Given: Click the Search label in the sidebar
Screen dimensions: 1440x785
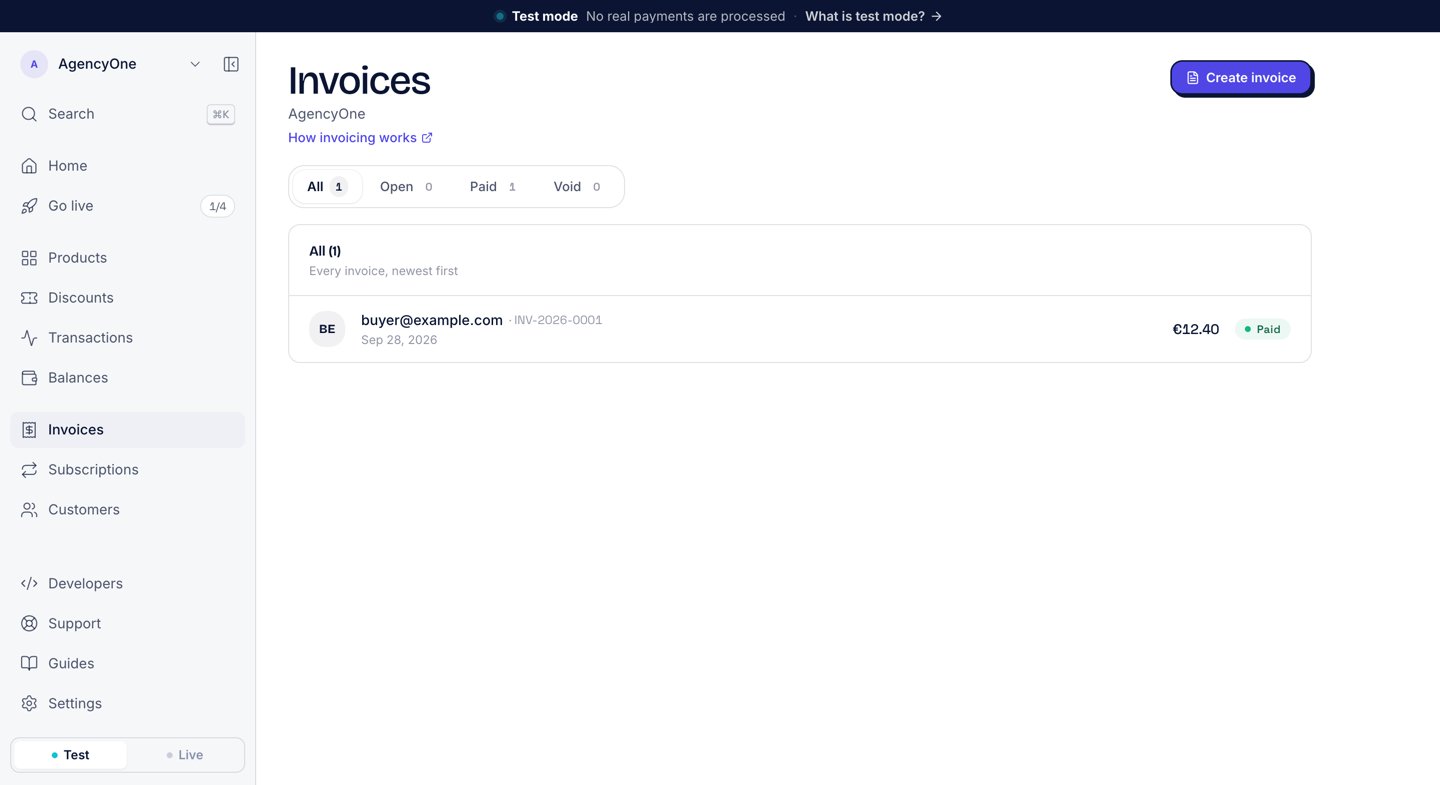Looking at the screenshot, I should pos(71,114).
